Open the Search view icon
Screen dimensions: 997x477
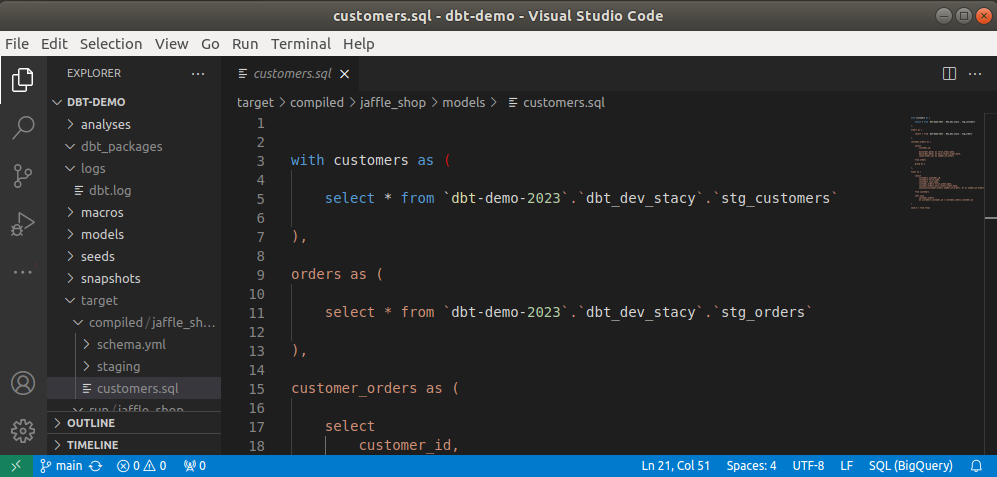[23, 127]
